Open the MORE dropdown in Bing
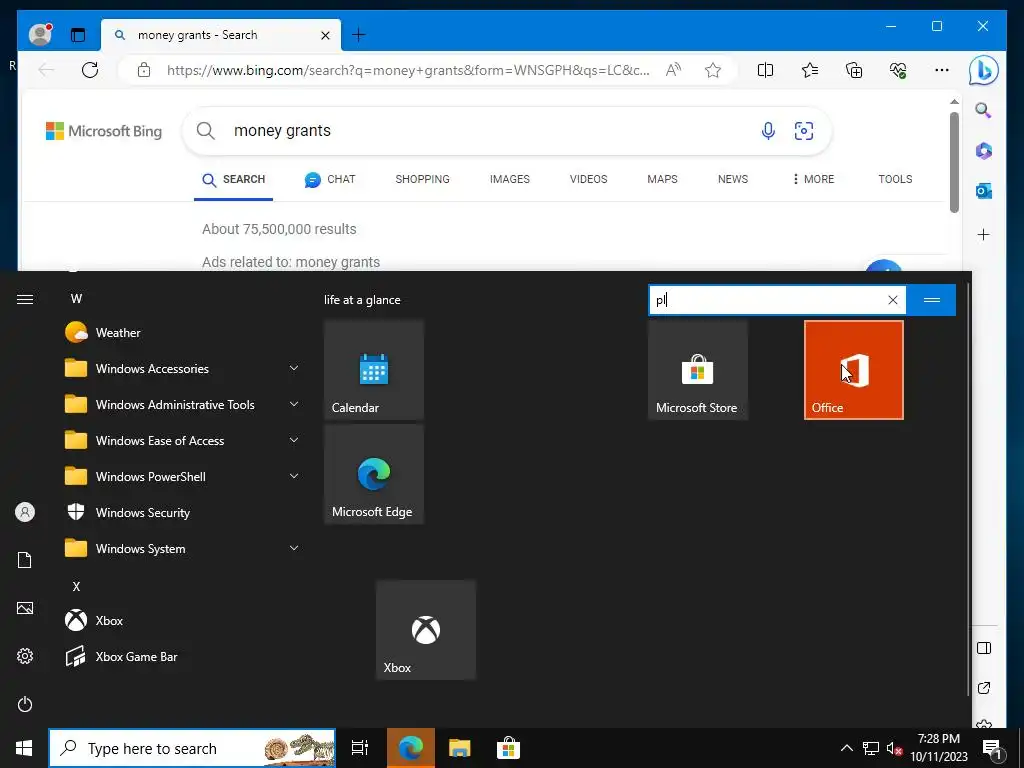 pos(813,179)
